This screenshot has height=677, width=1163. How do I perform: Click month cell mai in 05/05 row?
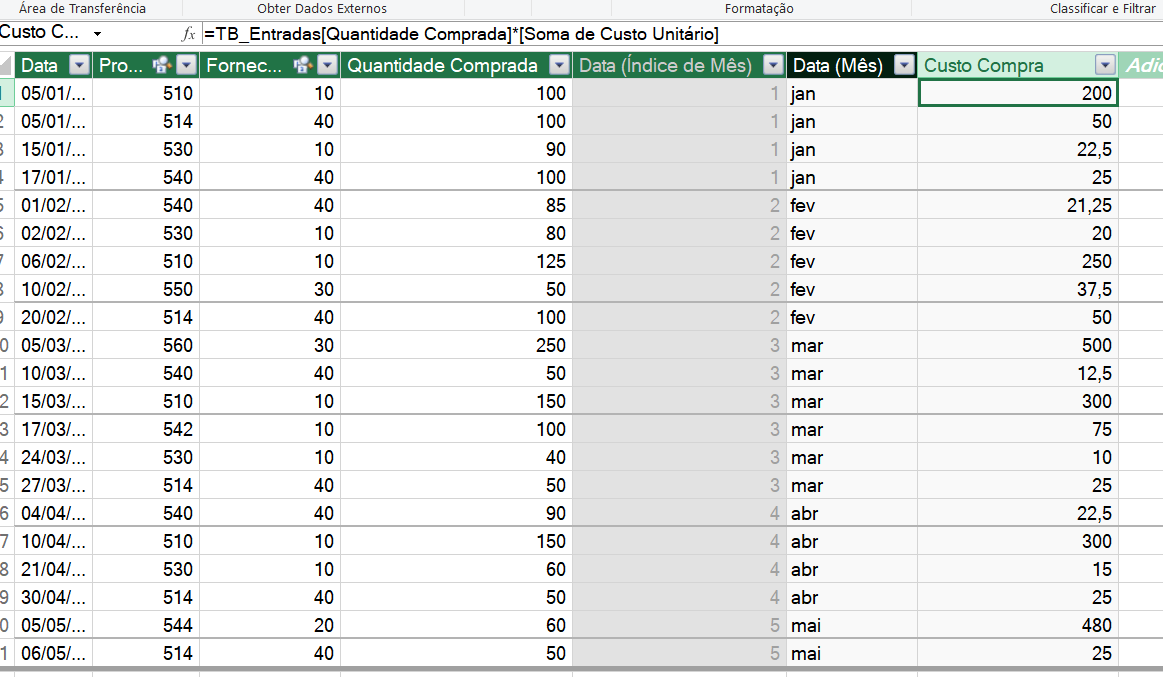pos(851,625)
